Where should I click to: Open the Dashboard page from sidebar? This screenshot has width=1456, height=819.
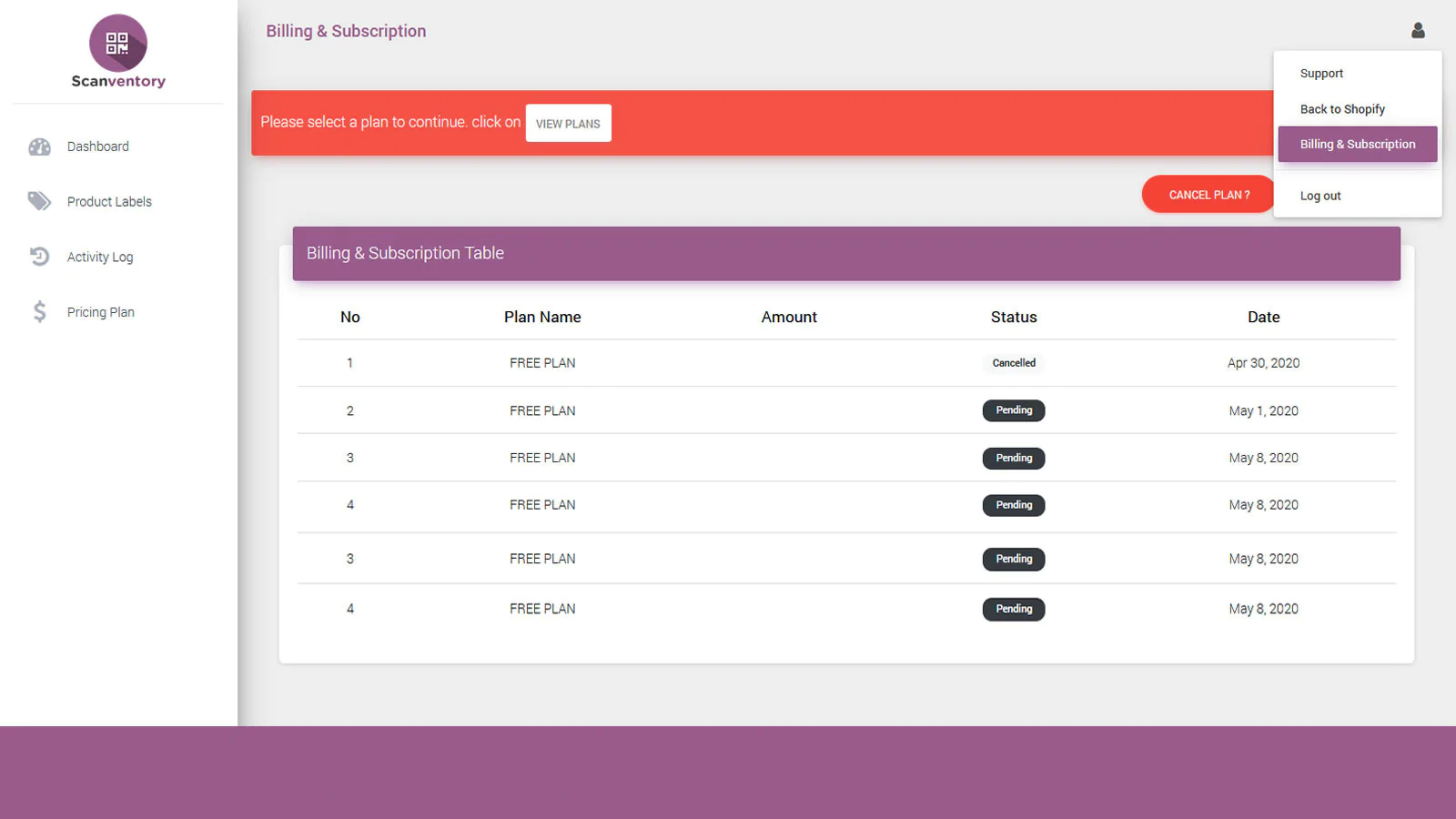pyautogui.click(x=97, y=147)
